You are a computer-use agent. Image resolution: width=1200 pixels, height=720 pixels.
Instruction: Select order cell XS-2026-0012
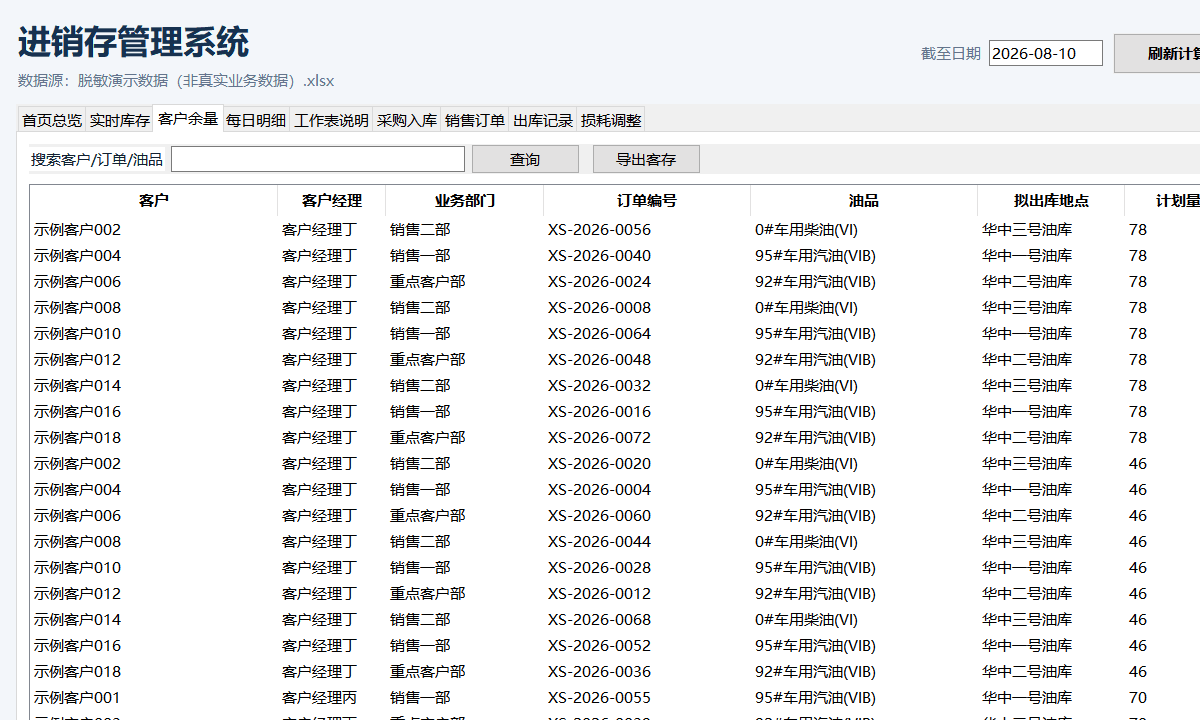pos(599,593)
